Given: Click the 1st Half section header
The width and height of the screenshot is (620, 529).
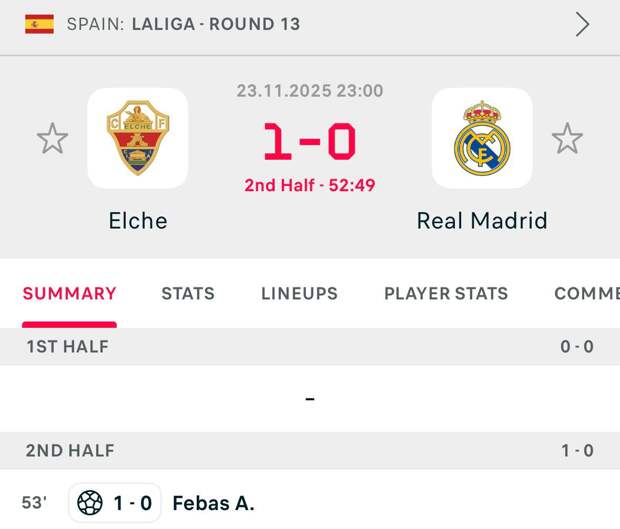Looking at the screenshot, I should click(68, 347).
